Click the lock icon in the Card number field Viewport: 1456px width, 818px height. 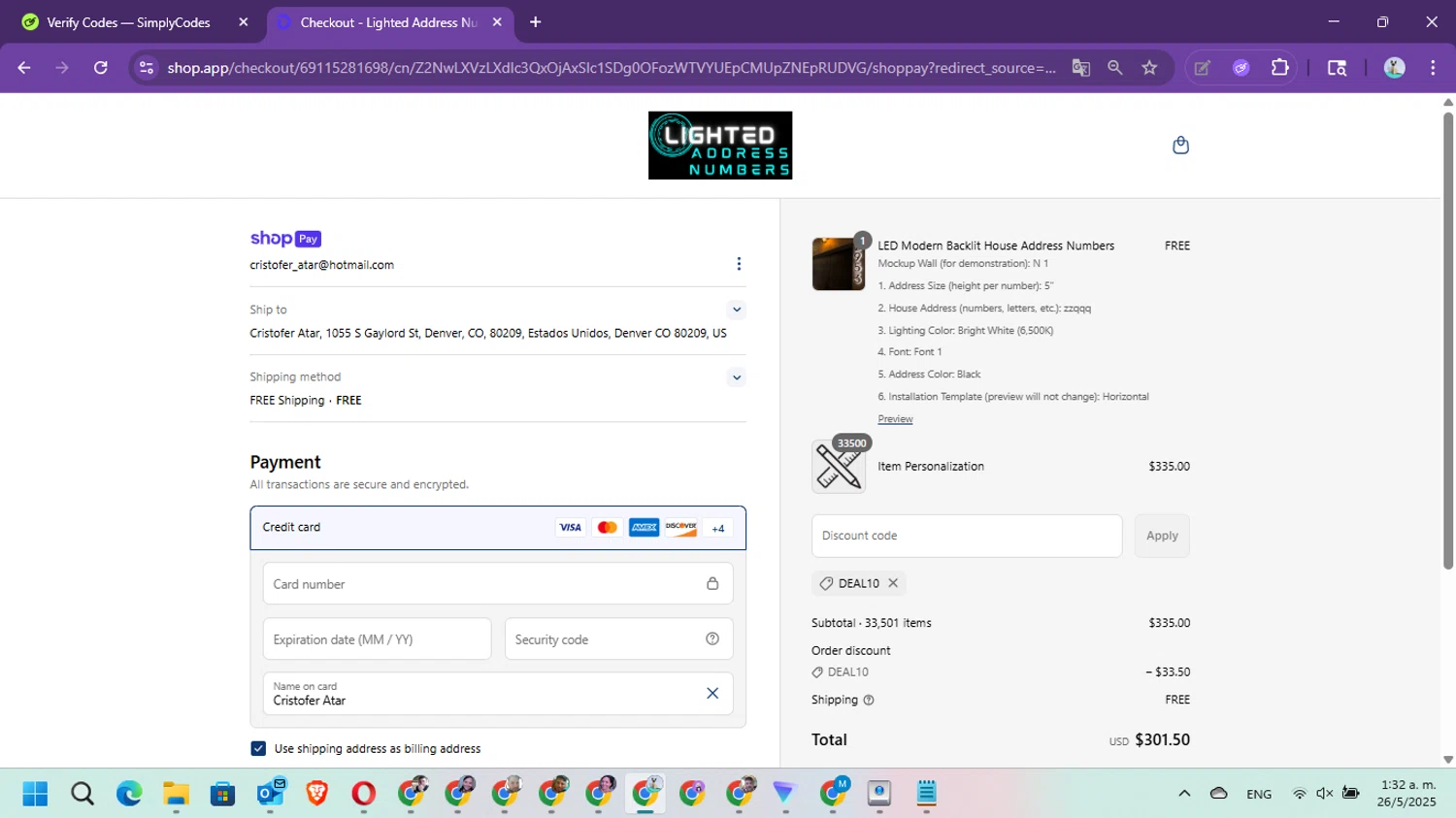point(712,584)
